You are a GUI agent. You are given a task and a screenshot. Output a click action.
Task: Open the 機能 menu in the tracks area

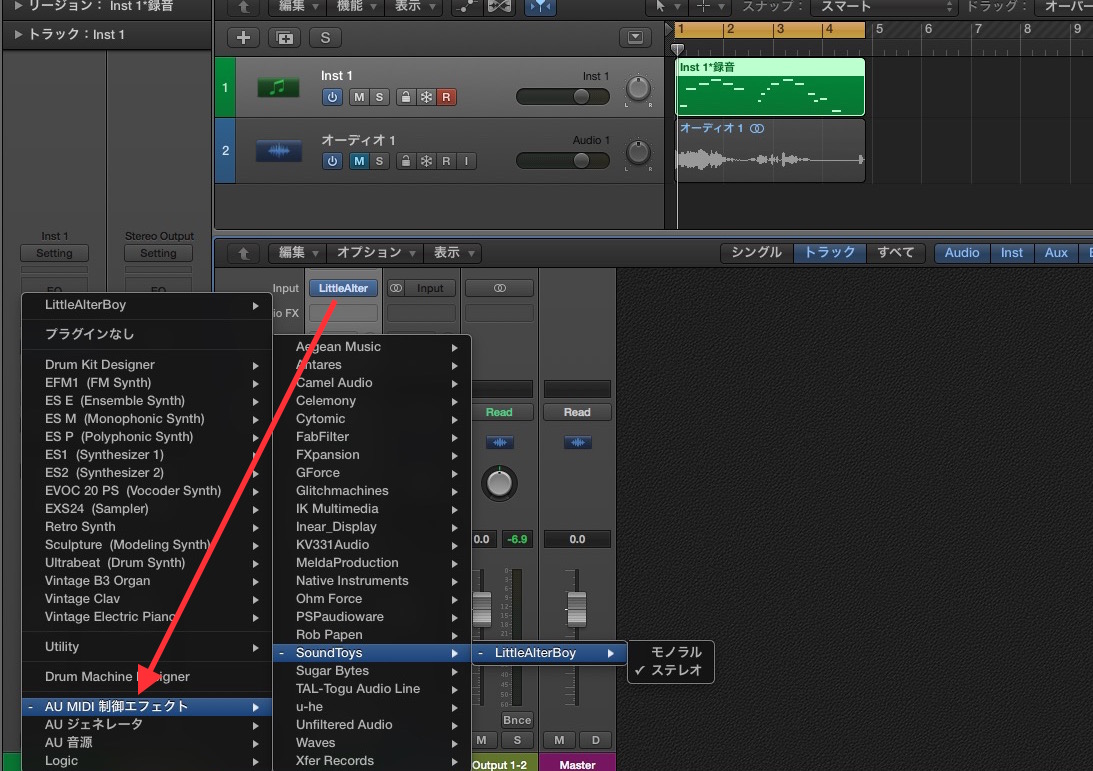[356, 6]
